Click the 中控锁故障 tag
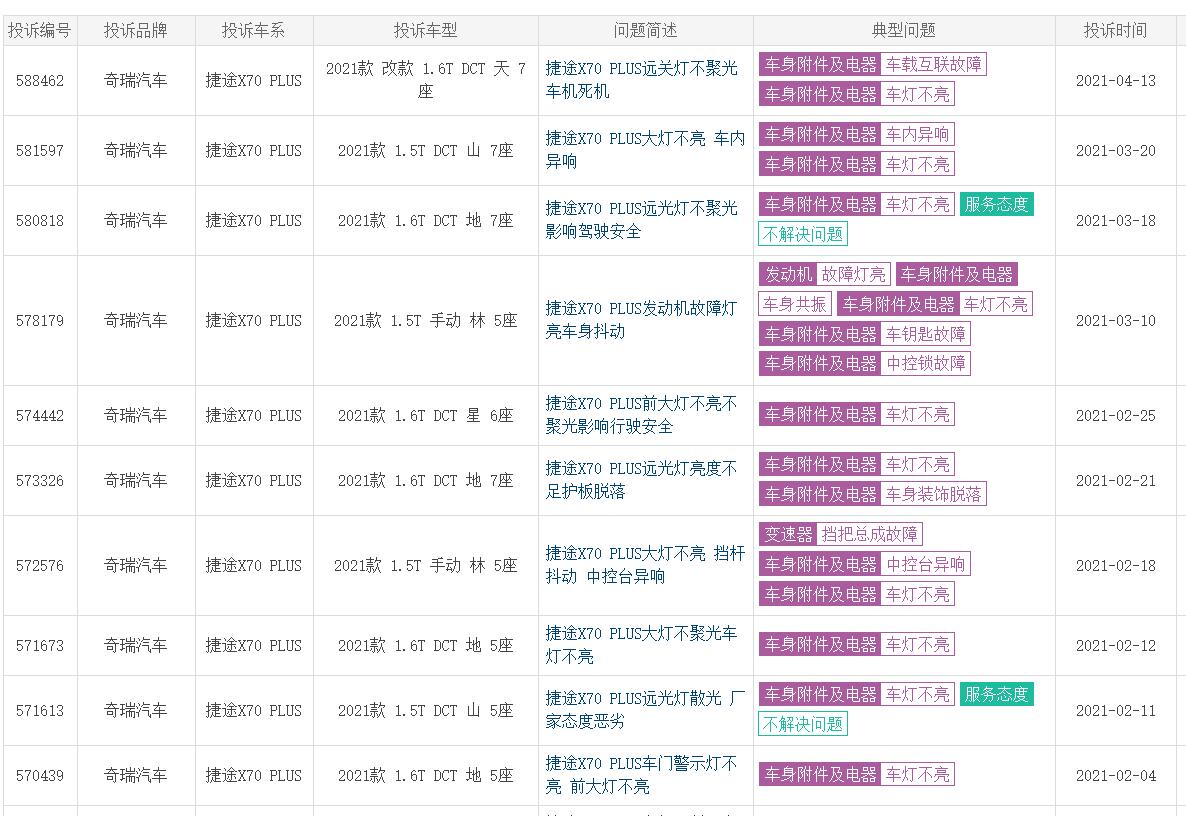The width and height of the screenshot is (1186, 816). pyautogui.click(x=926, y=363)
